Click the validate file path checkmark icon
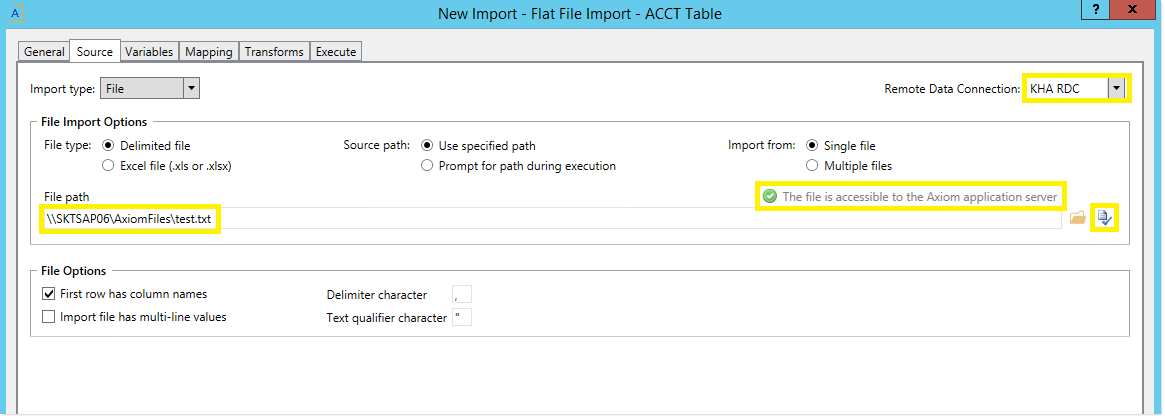The width and height of the screenshot is (1165, 418). [1104, 218]
